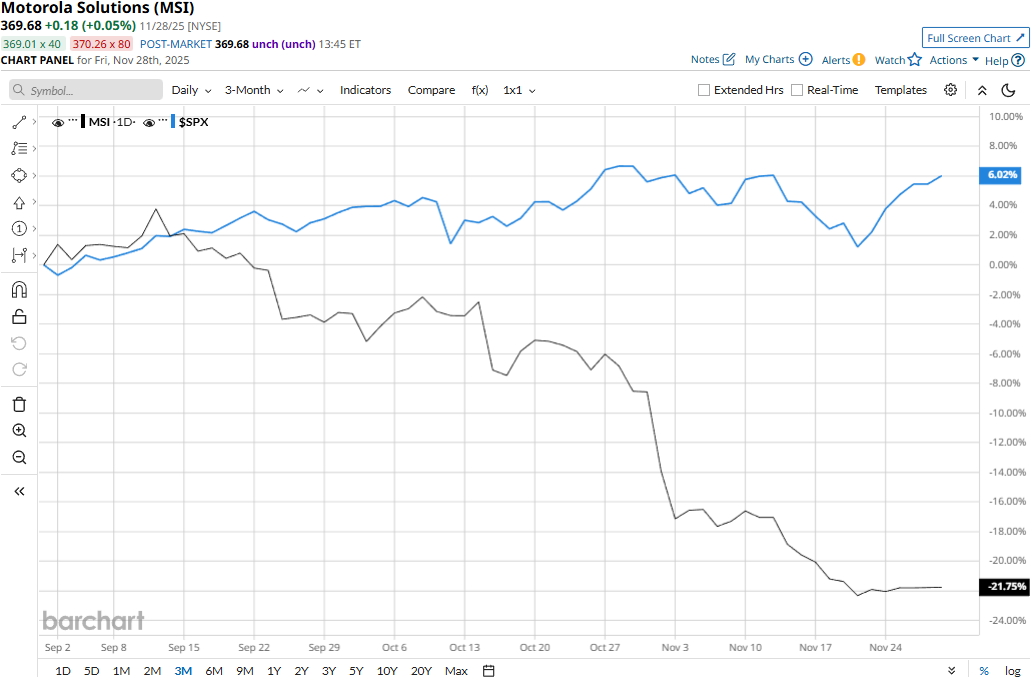Click the Symbol search field
Image resolution: width=1031 pixels, height=677 pixels.
coord(85,90)
